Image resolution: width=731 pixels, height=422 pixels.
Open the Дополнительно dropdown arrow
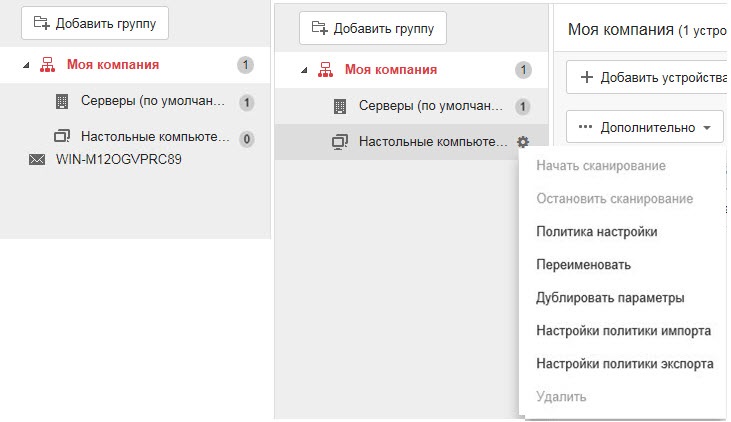(x=707, y=128)
